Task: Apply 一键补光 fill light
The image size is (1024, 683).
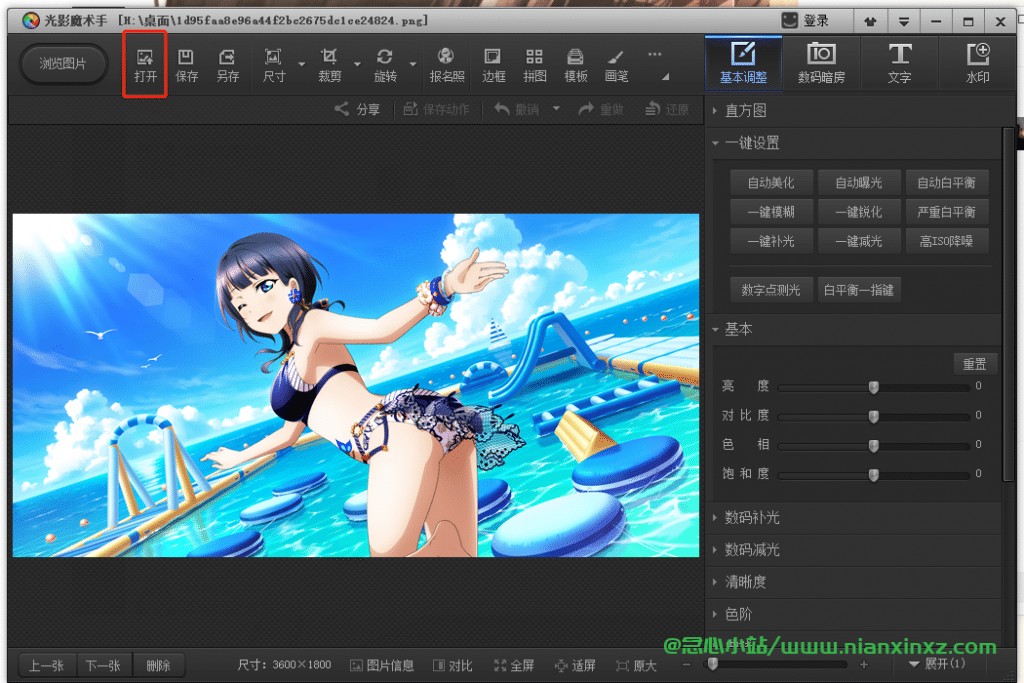Action: [771, 242]
